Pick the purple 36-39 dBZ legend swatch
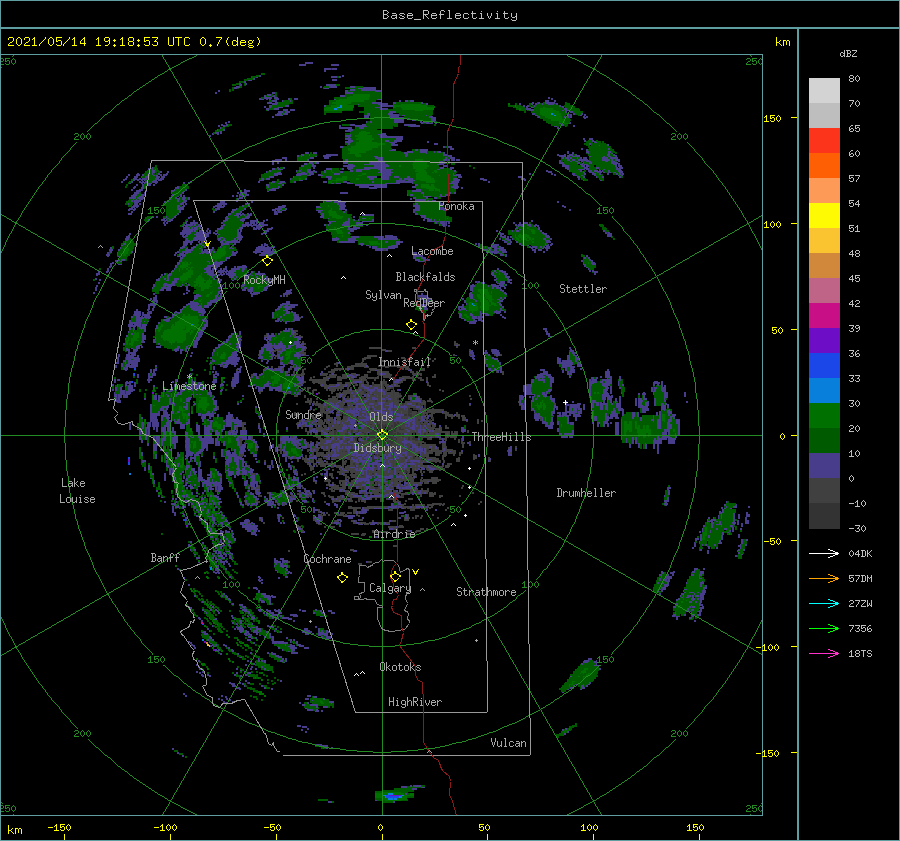Screen dimensions: 900x841 [824, 341]
